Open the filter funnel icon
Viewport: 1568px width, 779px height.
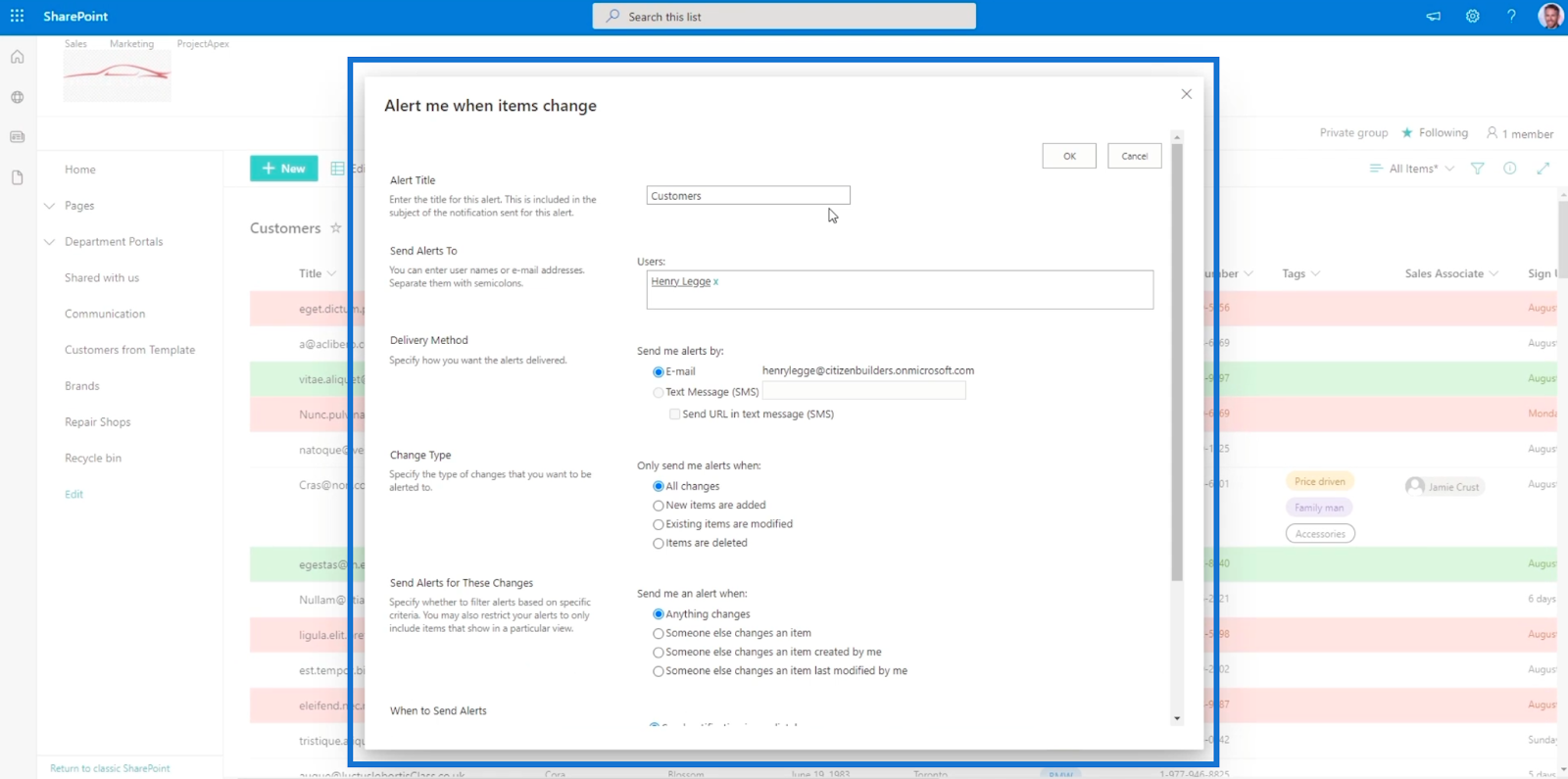pyautogui.click(x=1477, y=169)
